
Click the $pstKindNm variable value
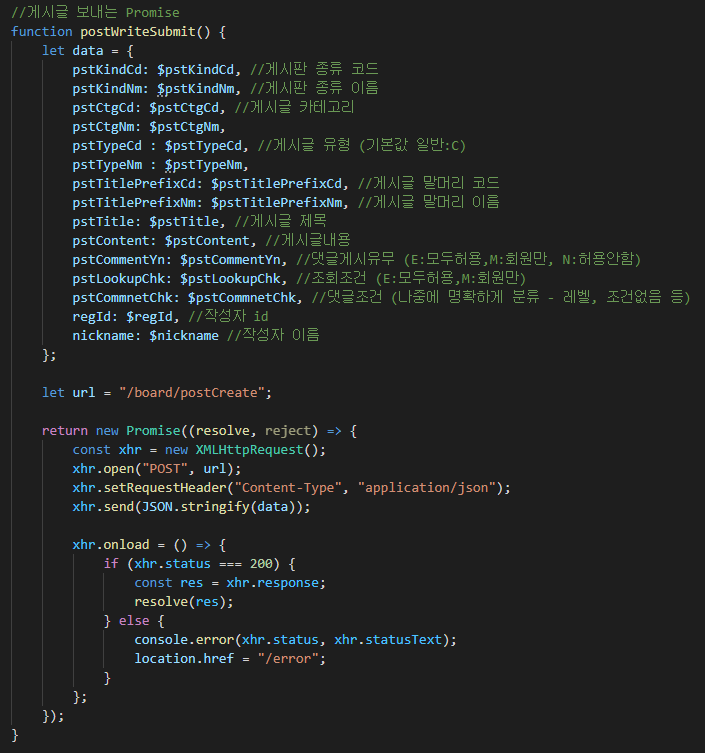coord(196,89)
